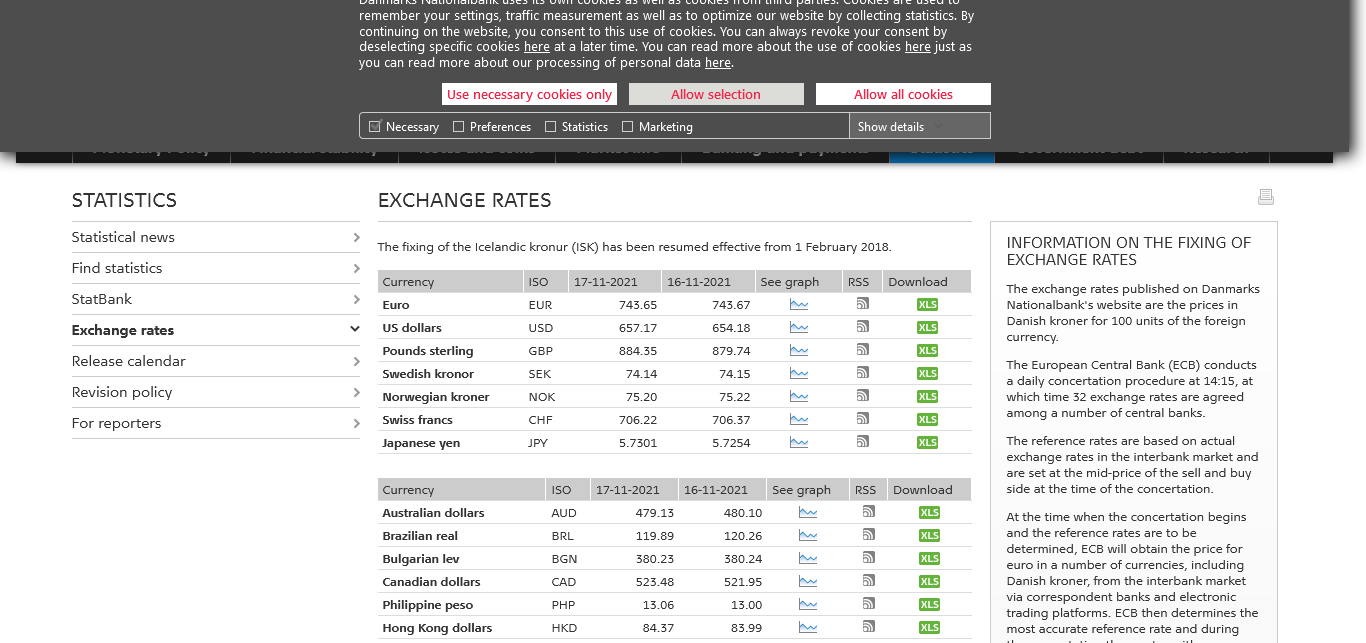Open RSS feed for US dollars
The width and height of the screenshot is (1366, 643).
point(862,327)
